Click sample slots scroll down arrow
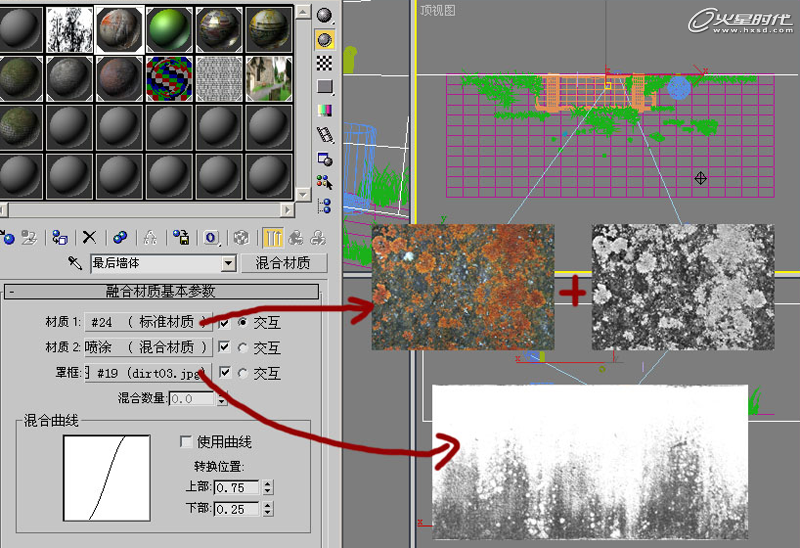This screenshot has width=800, height=548. (303, 194)
